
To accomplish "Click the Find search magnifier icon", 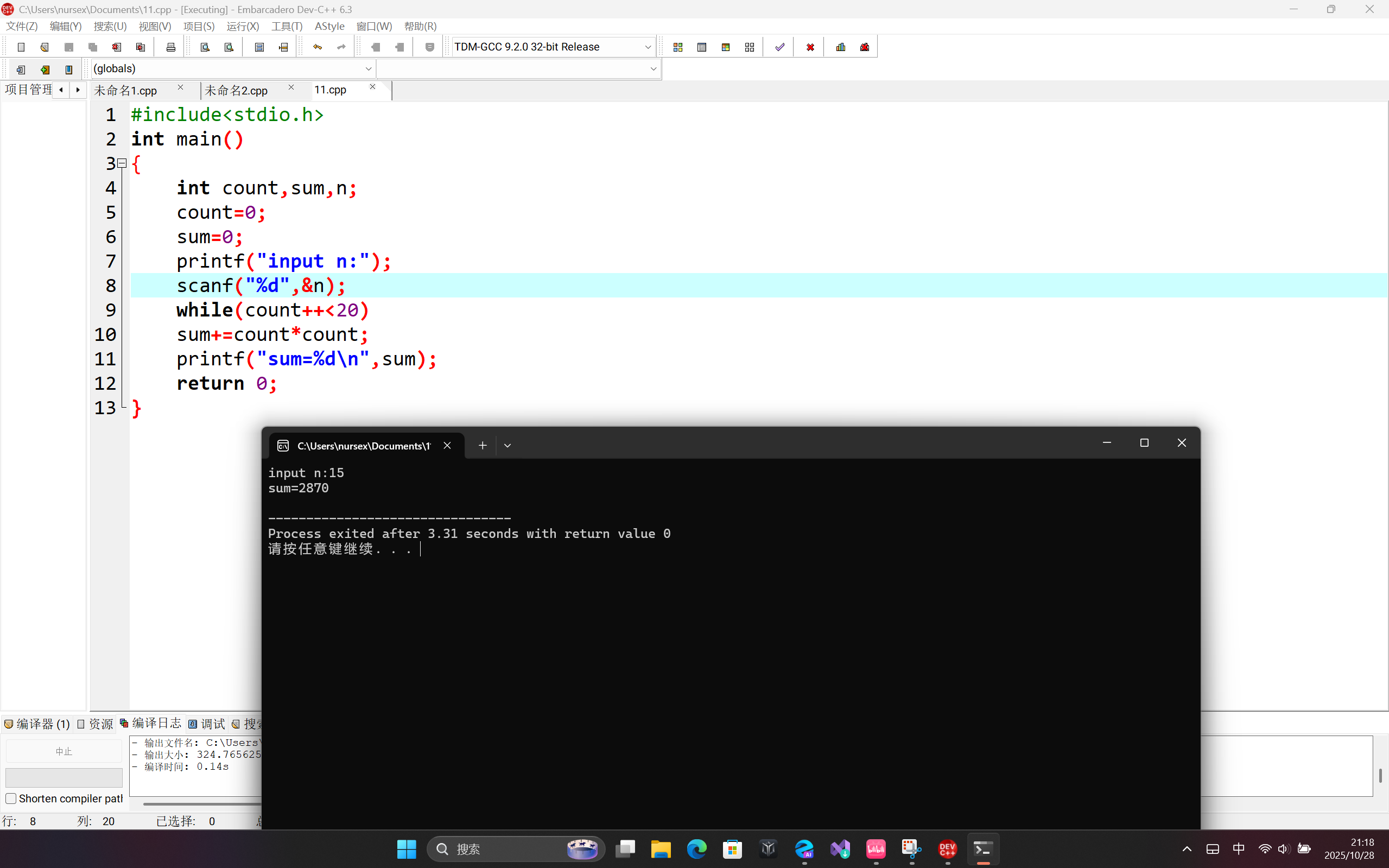I will [x=205, y=47].
